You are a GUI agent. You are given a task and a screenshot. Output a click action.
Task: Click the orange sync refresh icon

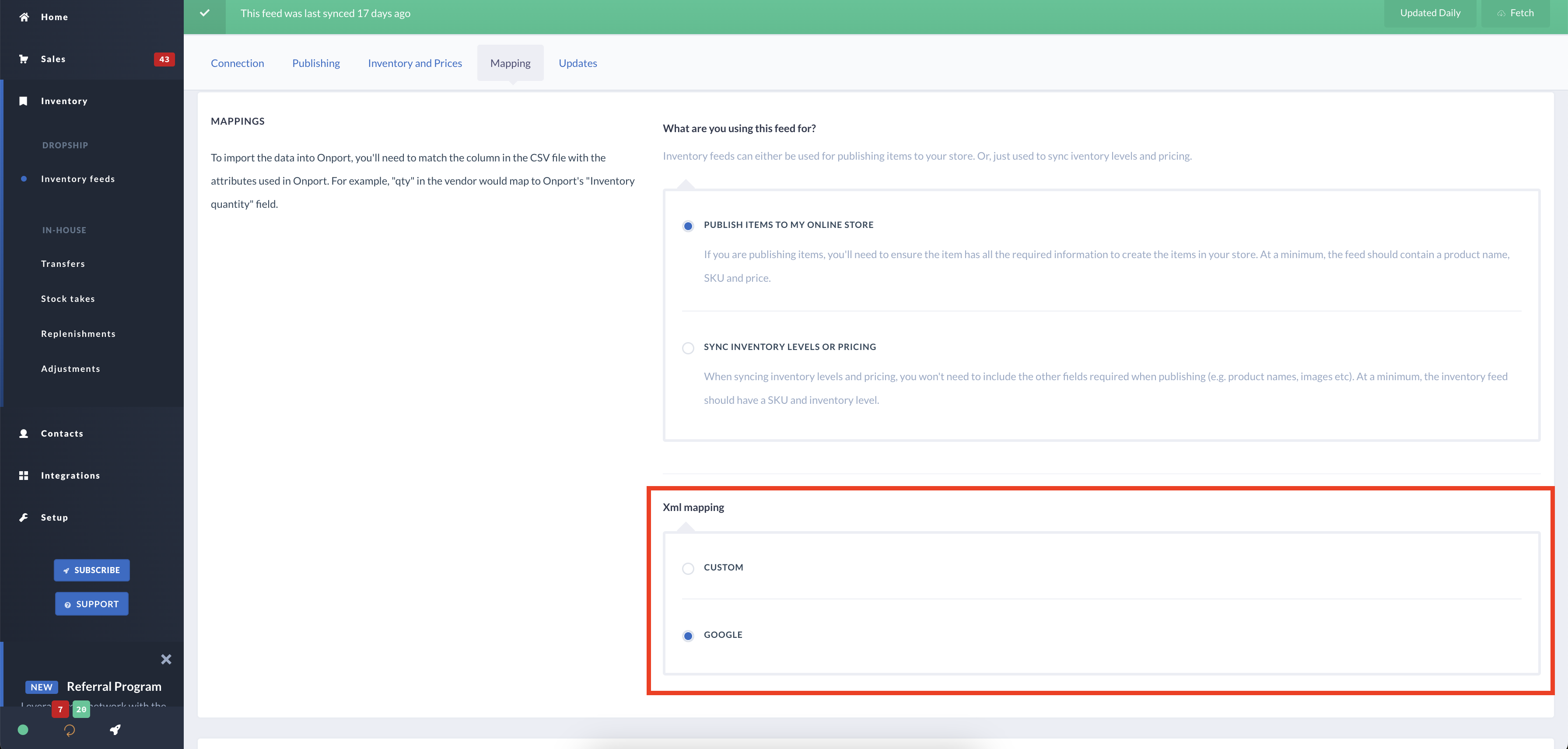click(70, 730)
